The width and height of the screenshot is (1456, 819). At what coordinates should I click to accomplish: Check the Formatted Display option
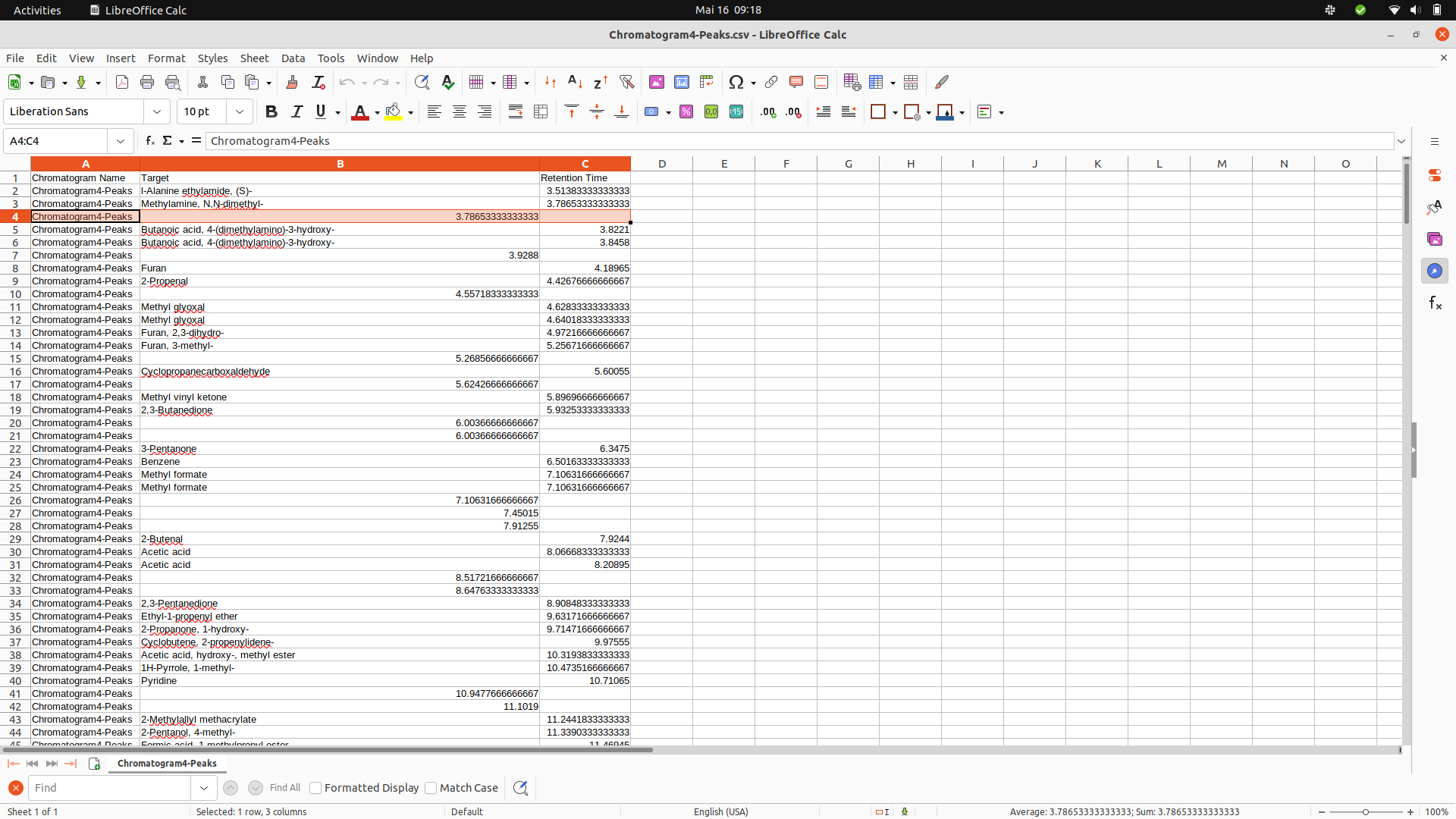pyautogui.click(x=315, y=788)
